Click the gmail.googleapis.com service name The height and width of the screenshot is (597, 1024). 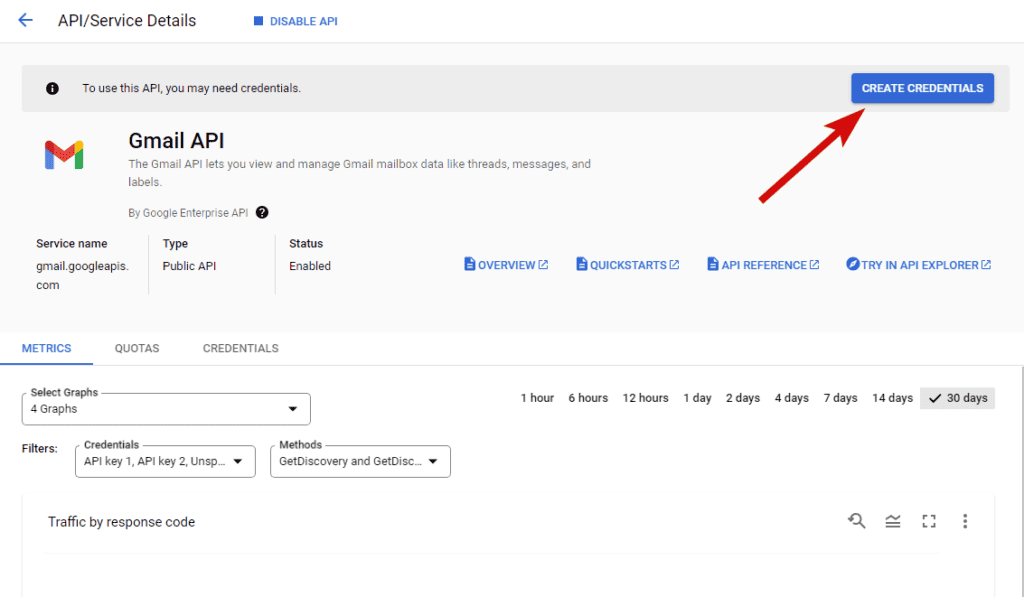coord(82,275)
